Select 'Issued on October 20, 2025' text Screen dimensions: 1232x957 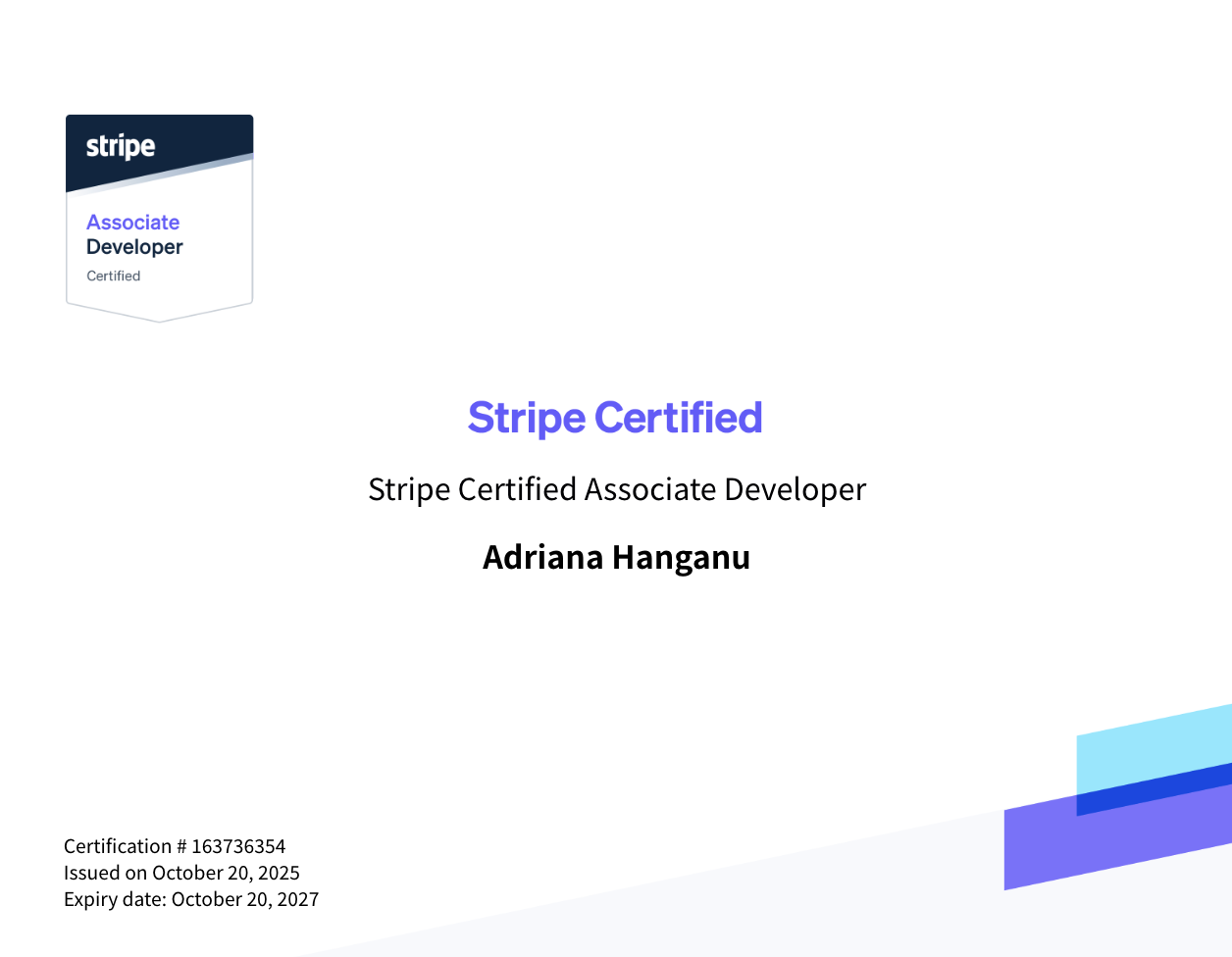(x=181, y=873)
